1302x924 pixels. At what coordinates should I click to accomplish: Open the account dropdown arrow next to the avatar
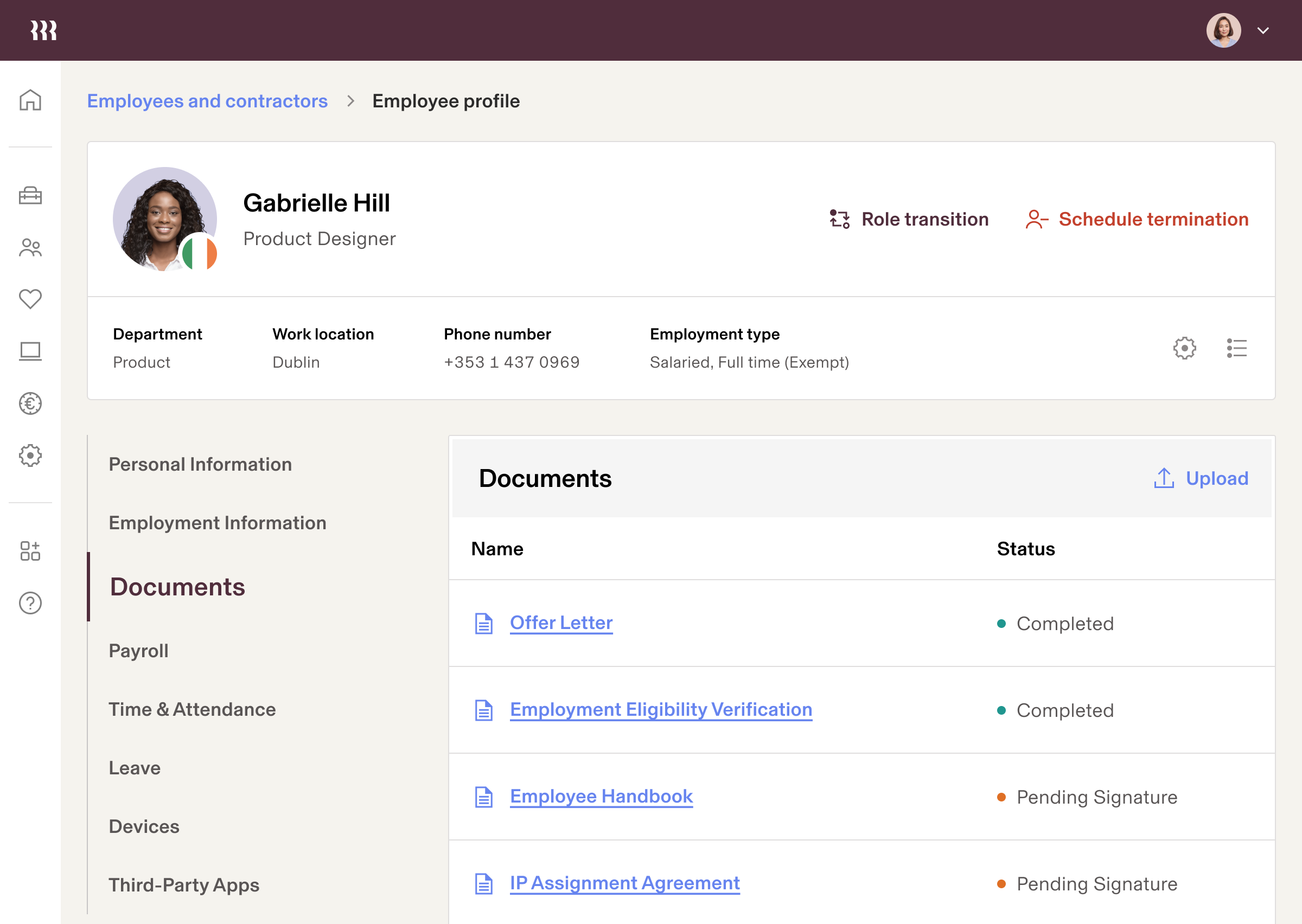(x=1263, y=30)
